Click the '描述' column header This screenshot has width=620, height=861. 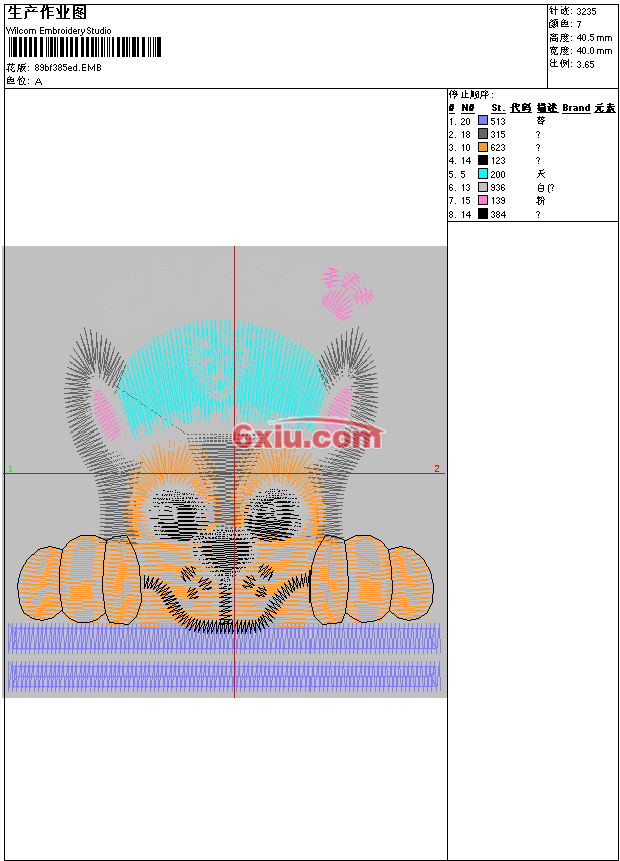pos(547,108)
